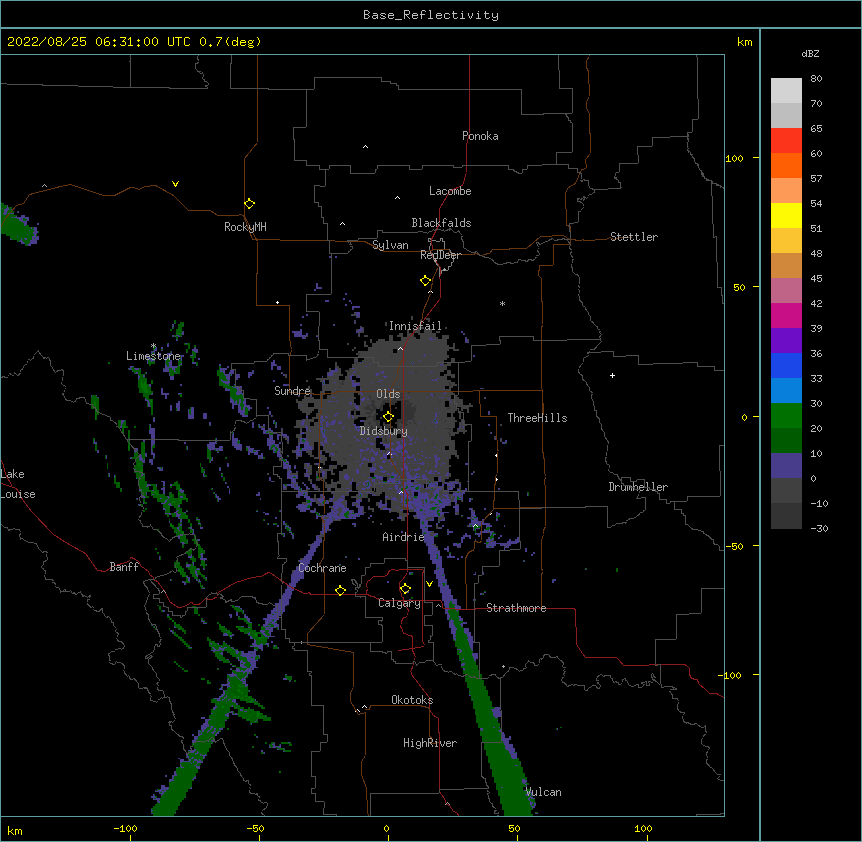Click the Base_Reflectivity title text

[431, 15]
